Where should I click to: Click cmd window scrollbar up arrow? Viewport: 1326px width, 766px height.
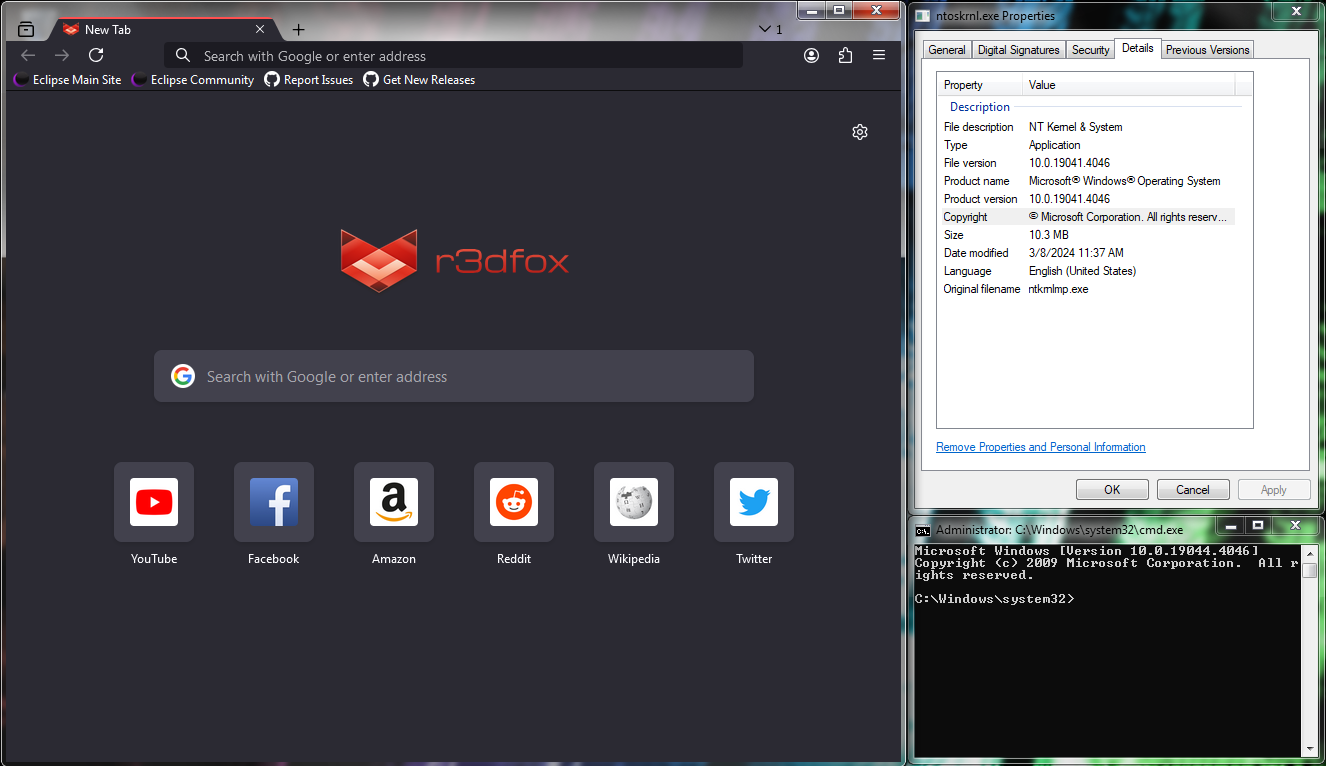(1309, 552)
